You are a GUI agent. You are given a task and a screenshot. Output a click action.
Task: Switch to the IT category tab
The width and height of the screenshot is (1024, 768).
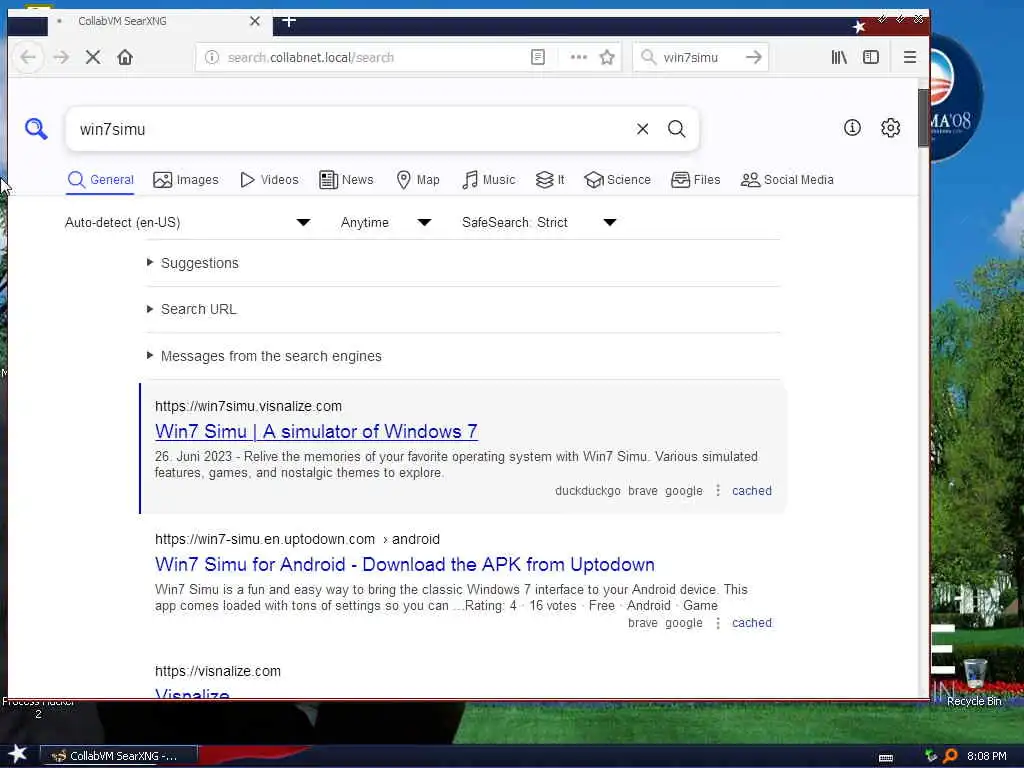coord(550,180)
